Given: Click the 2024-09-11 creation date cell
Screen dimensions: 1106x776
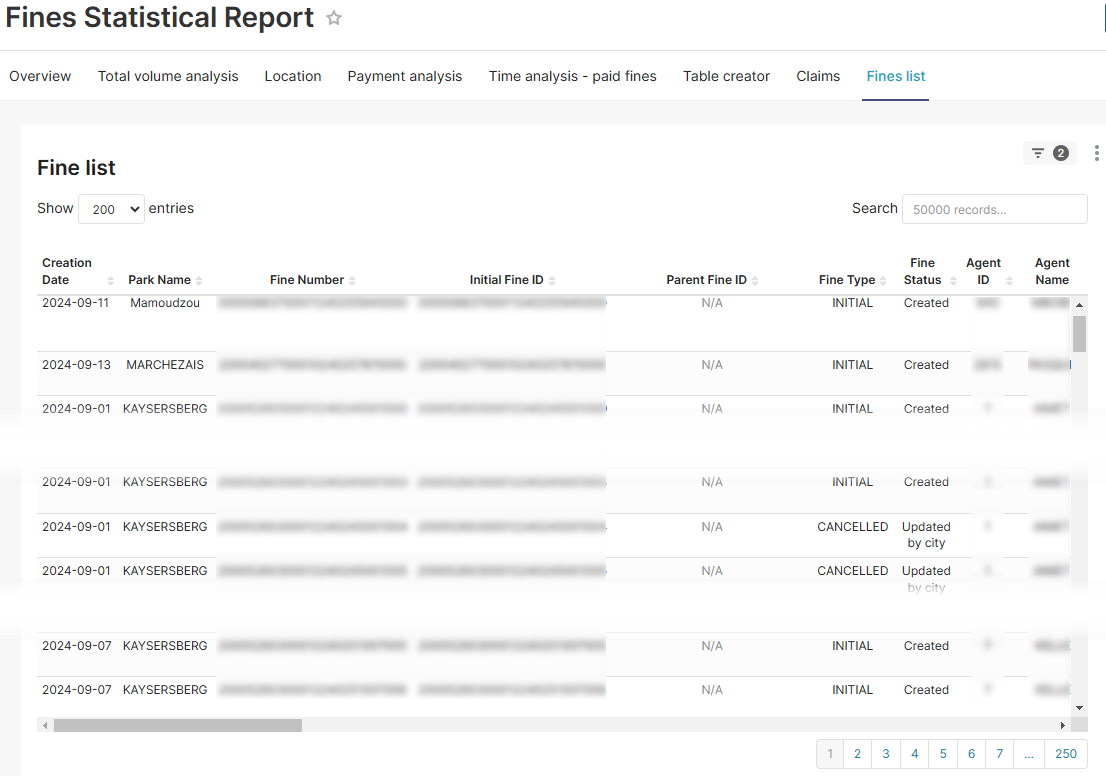Looking at the screenshot, I should [75, 303].
